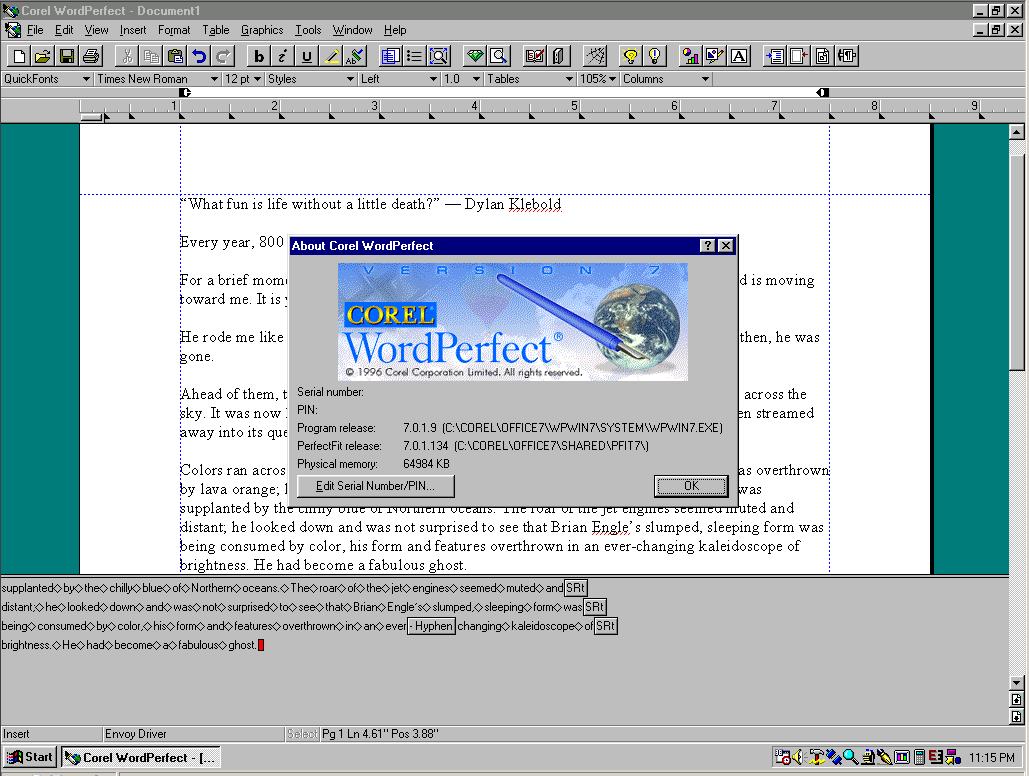Open QuickFormat paint roller icon
The image size is (1029, 776).
click(354, 56)
